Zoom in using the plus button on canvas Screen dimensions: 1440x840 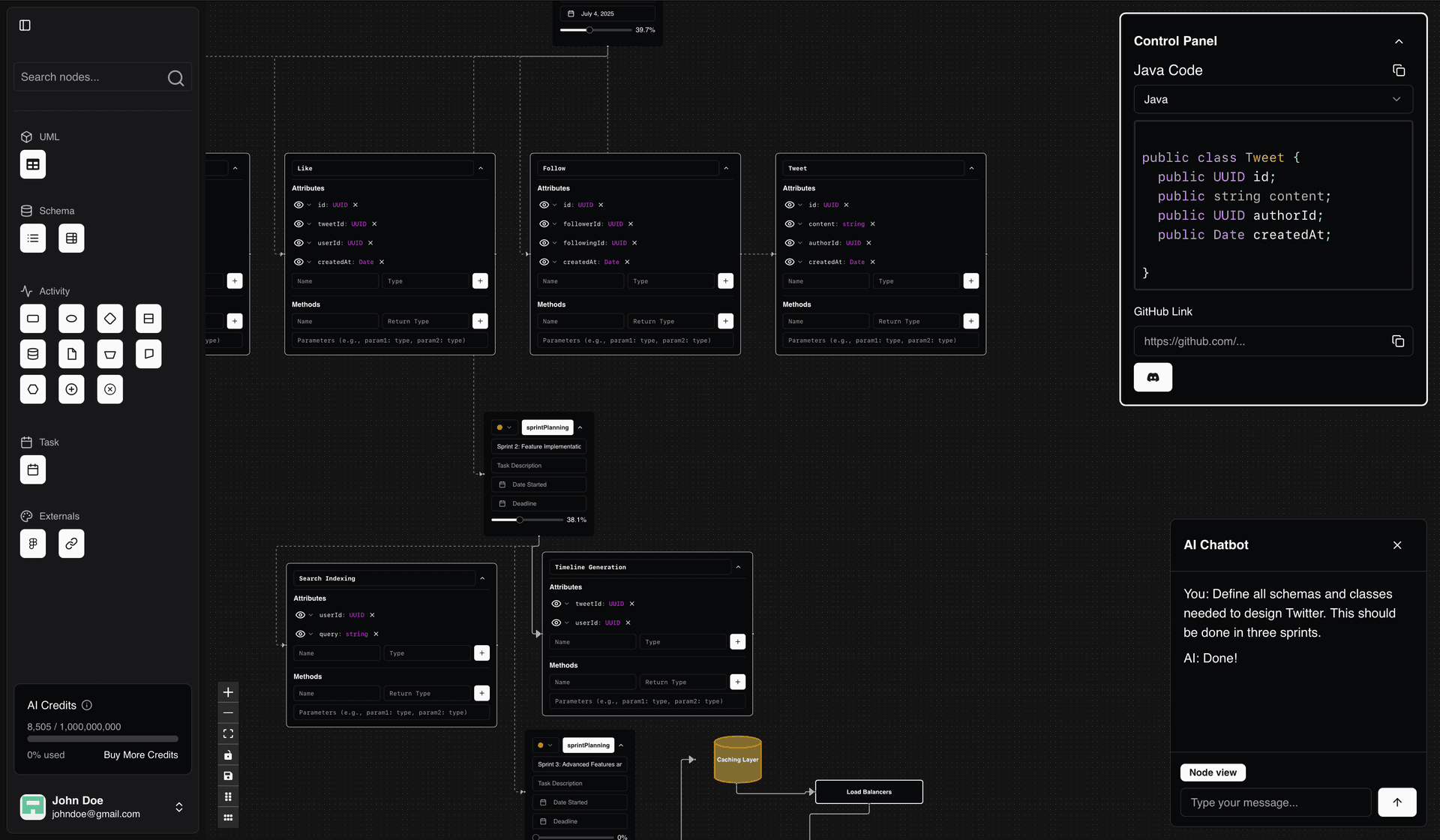[228, 691]
